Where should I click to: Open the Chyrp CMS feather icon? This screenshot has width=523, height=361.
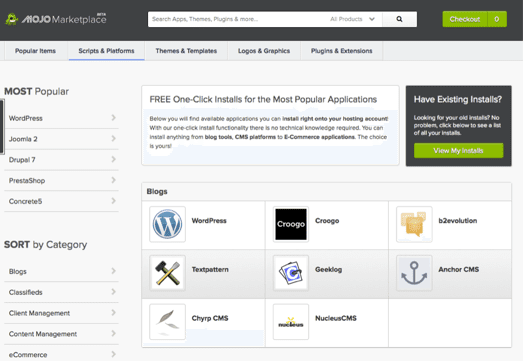point(167,322)
